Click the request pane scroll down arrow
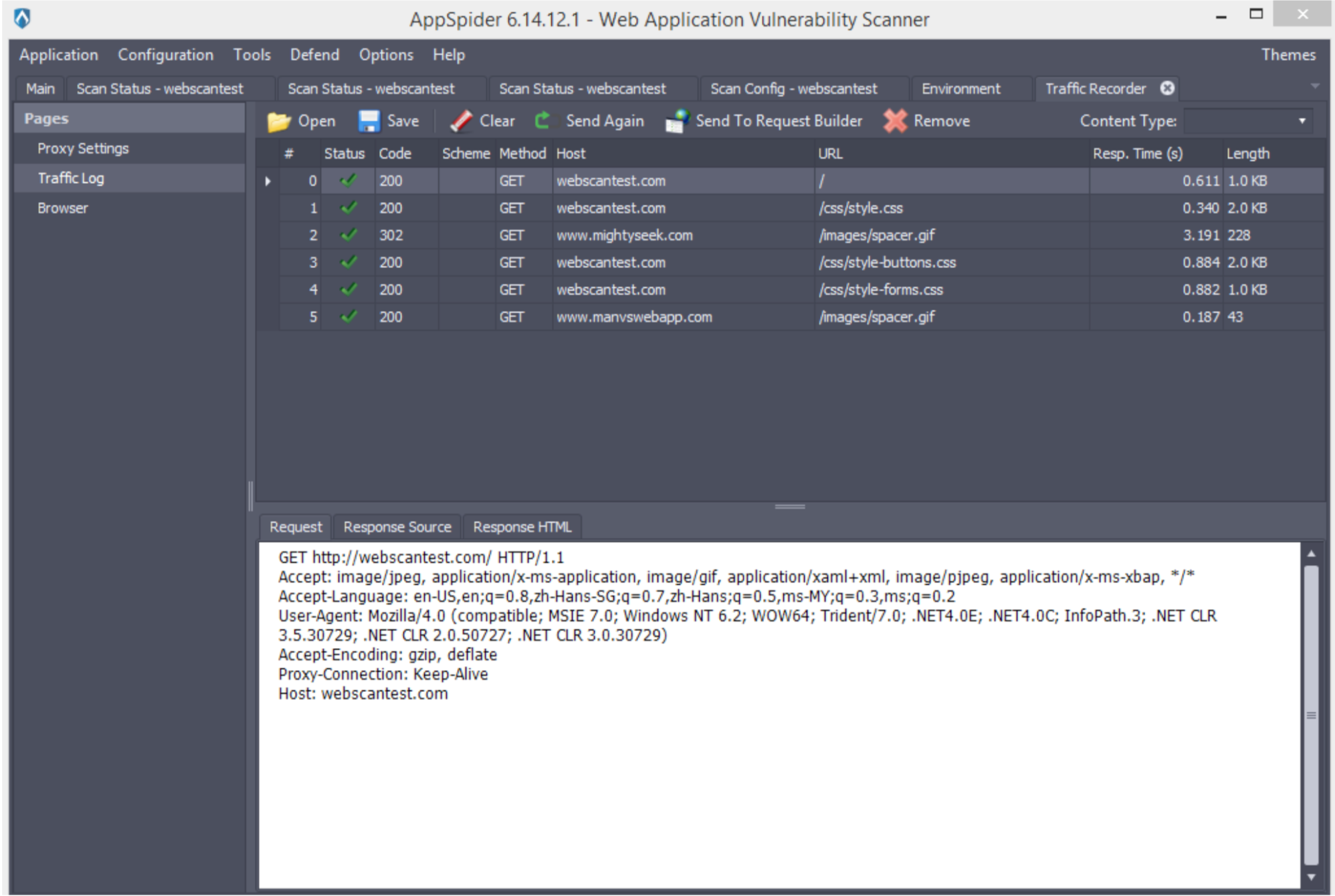 pyautogui.click(x=1311, y=877)
